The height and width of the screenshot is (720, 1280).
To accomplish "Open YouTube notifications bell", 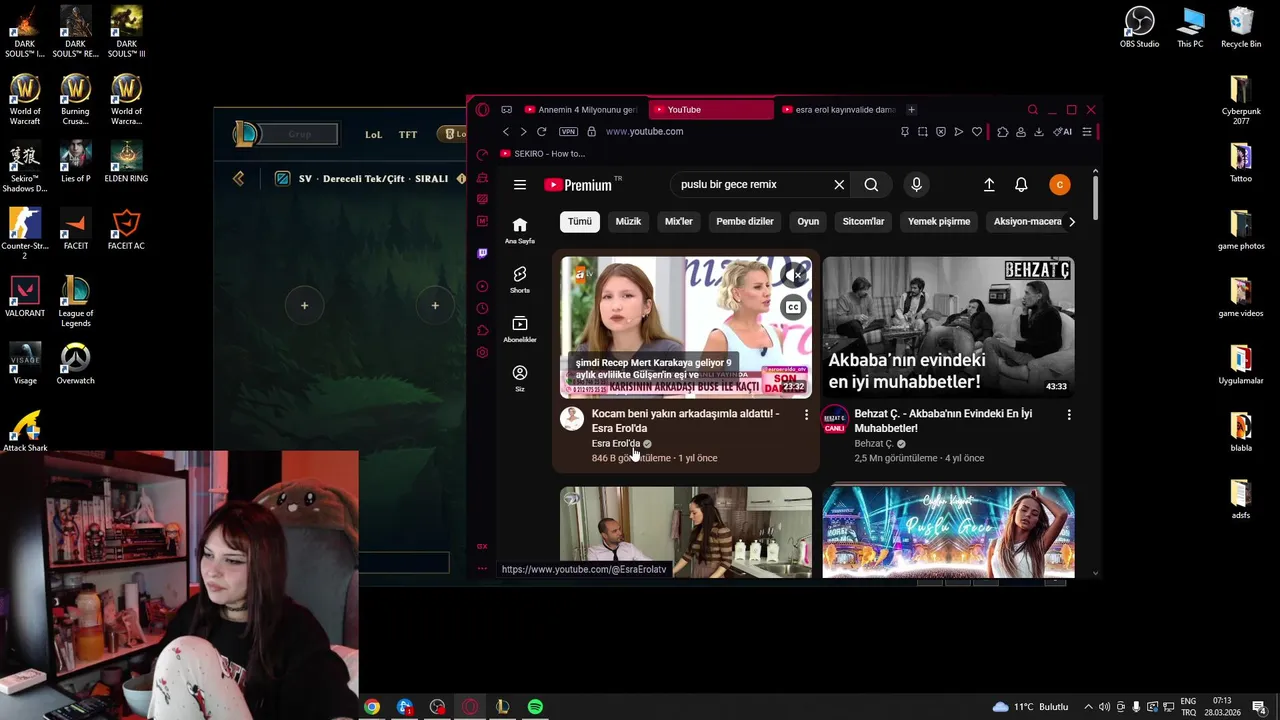I will (1021, 185).
